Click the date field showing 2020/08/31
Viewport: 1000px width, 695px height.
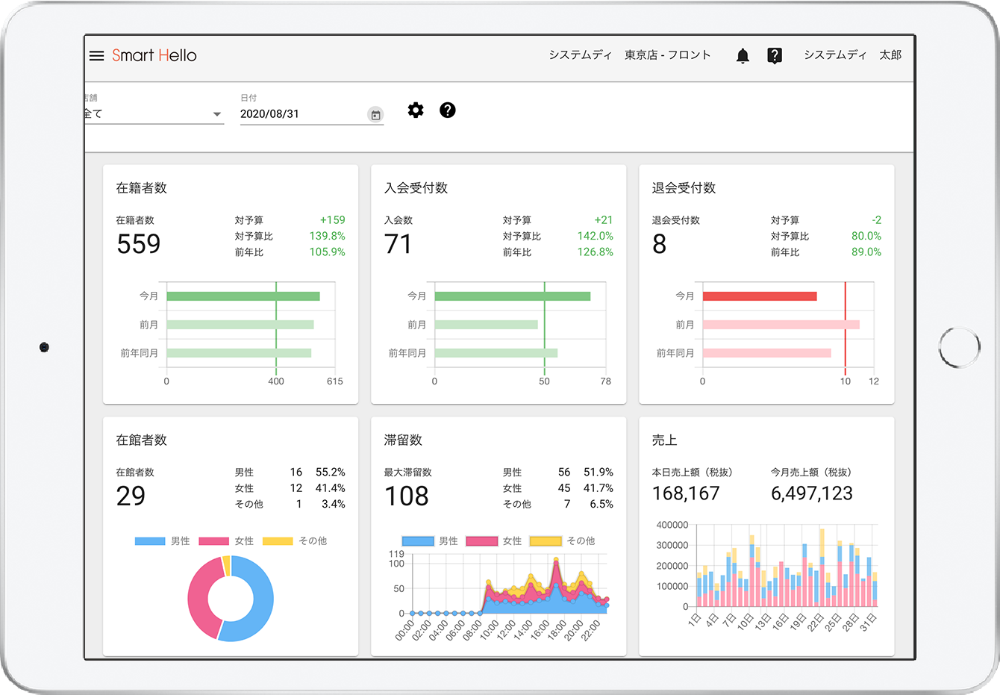pyautogui.click(x=300, y=114)
